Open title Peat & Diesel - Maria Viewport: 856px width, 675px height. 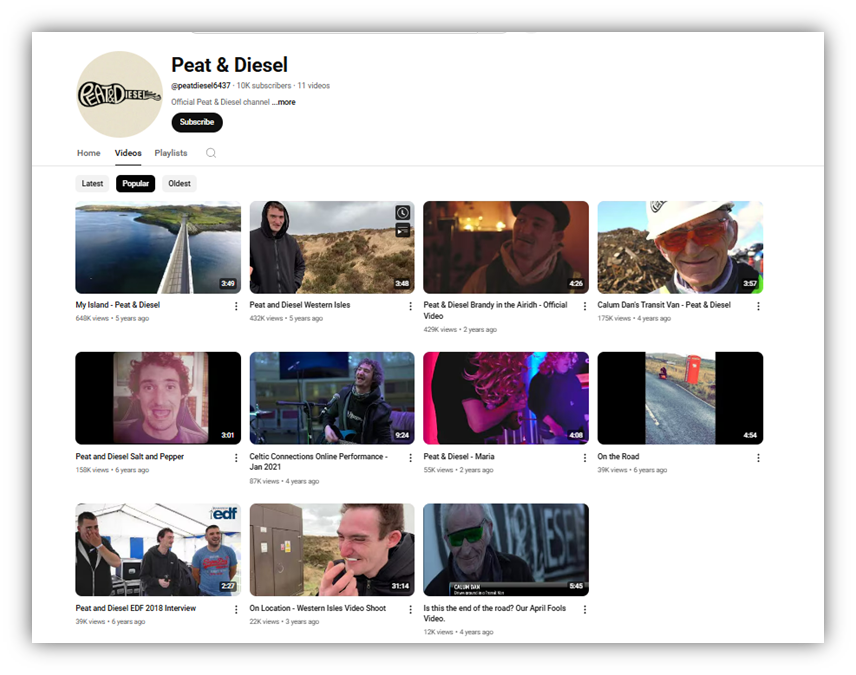[459, 457]
